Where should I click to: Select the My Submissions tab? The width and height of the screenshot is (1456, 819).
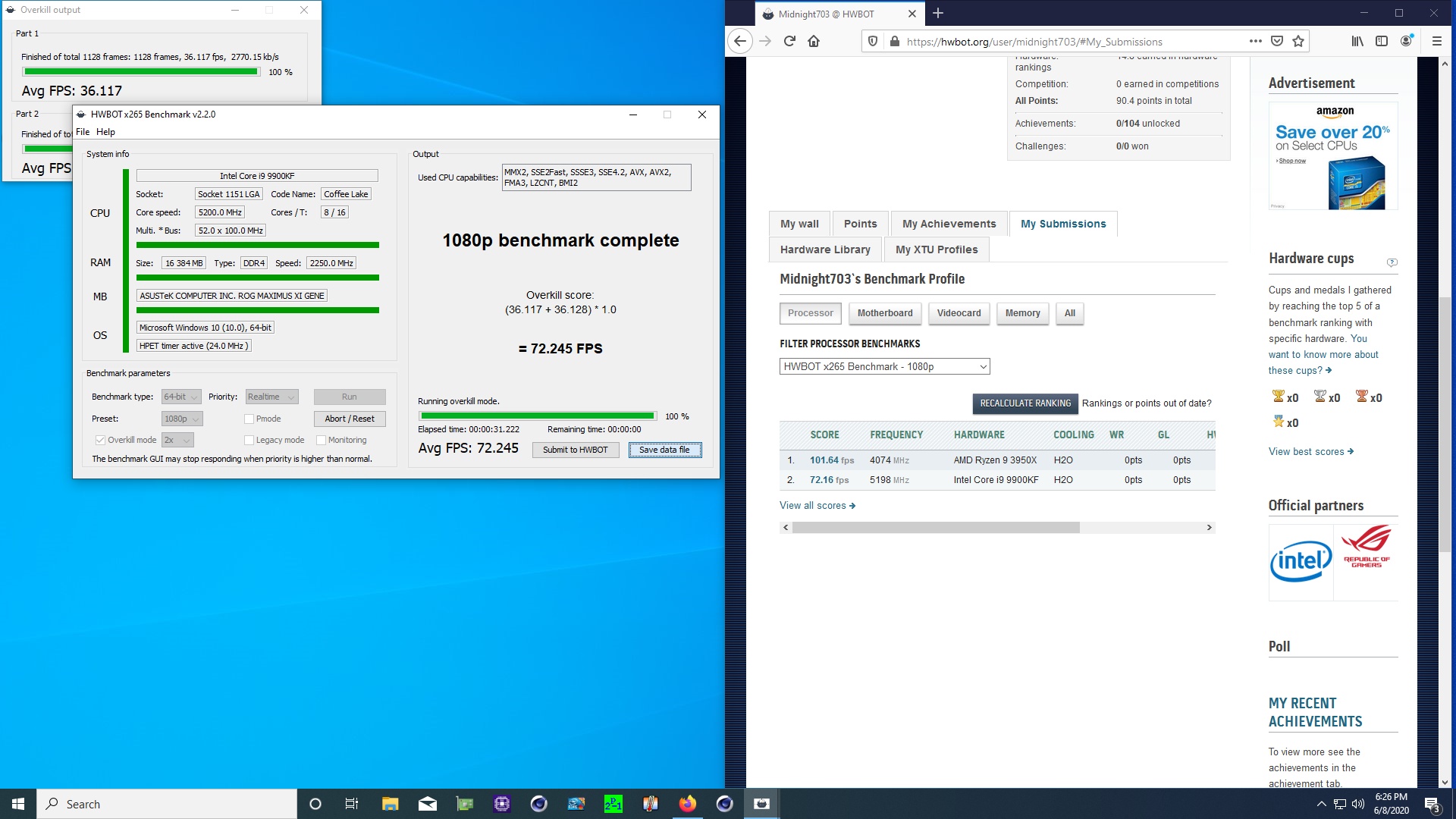[x=1063, y=224]
